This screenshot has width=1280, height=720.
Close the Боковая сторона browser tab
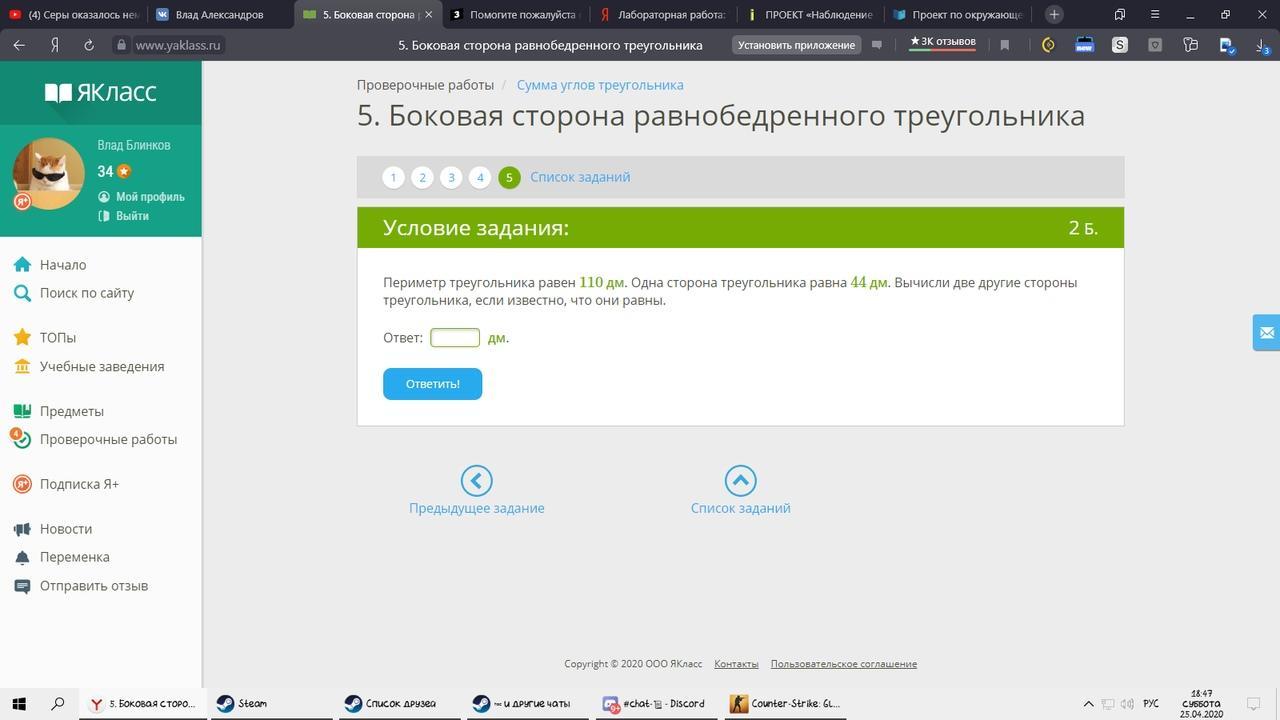pos(428,15)
